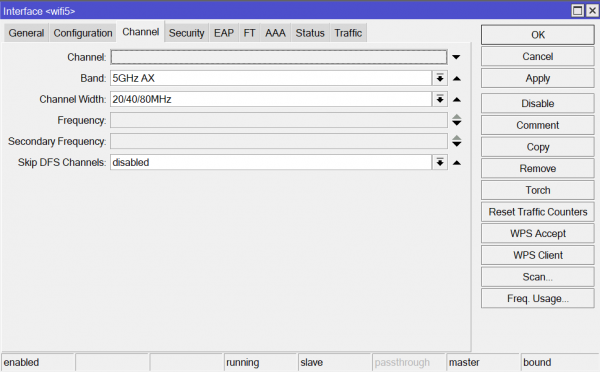Click into the Channel input field
The width and height of the screenshot is (600, 372).
coord(279,57)
